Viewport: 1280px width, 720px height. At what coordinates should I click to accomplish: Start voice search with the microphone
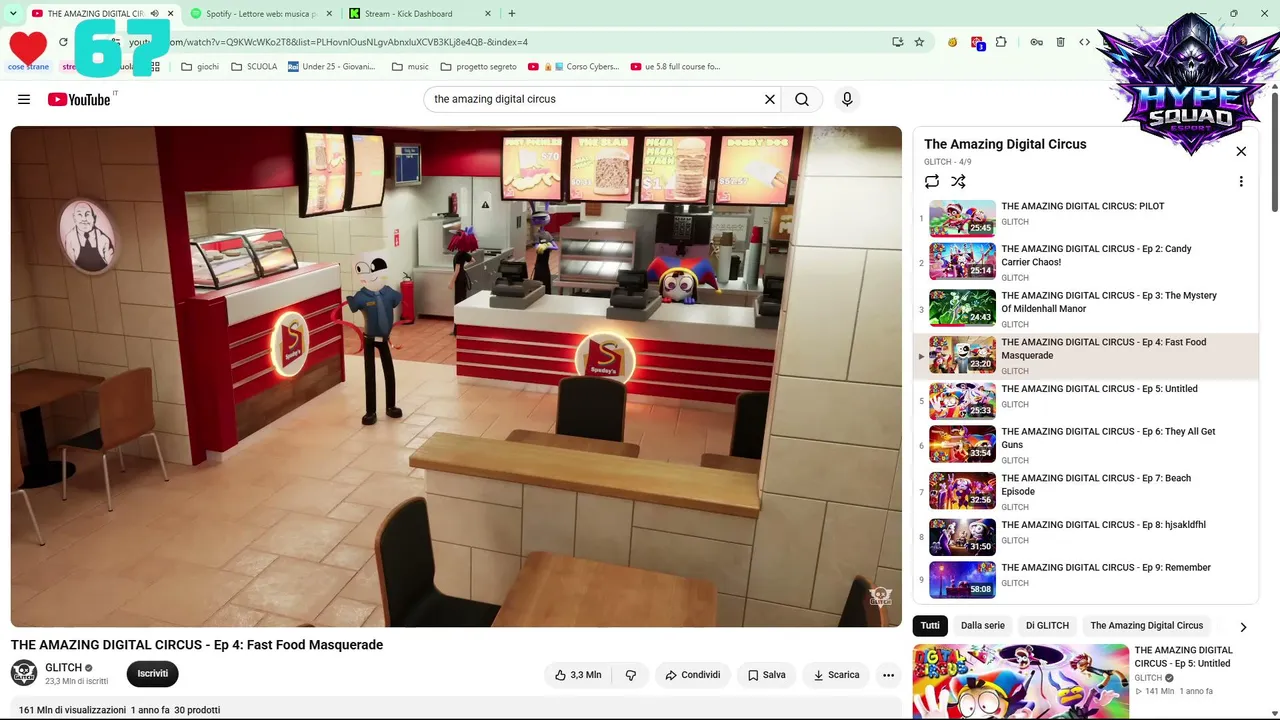[847, 99]
